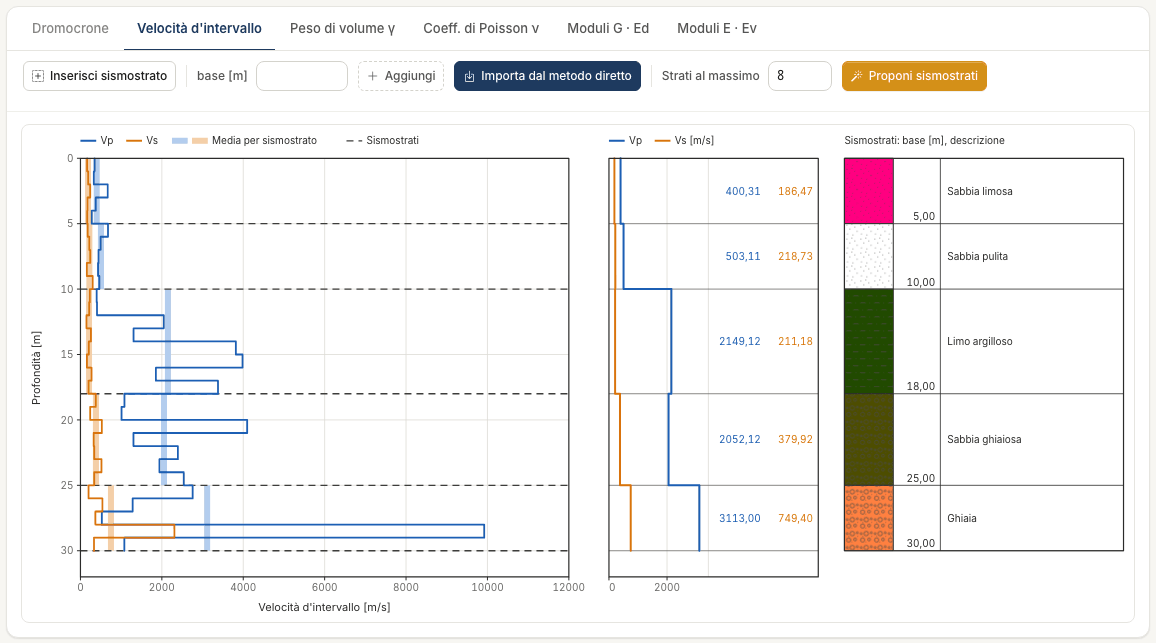Click the import icon on Importa button

pyautogui.click(x=470, y=76)
